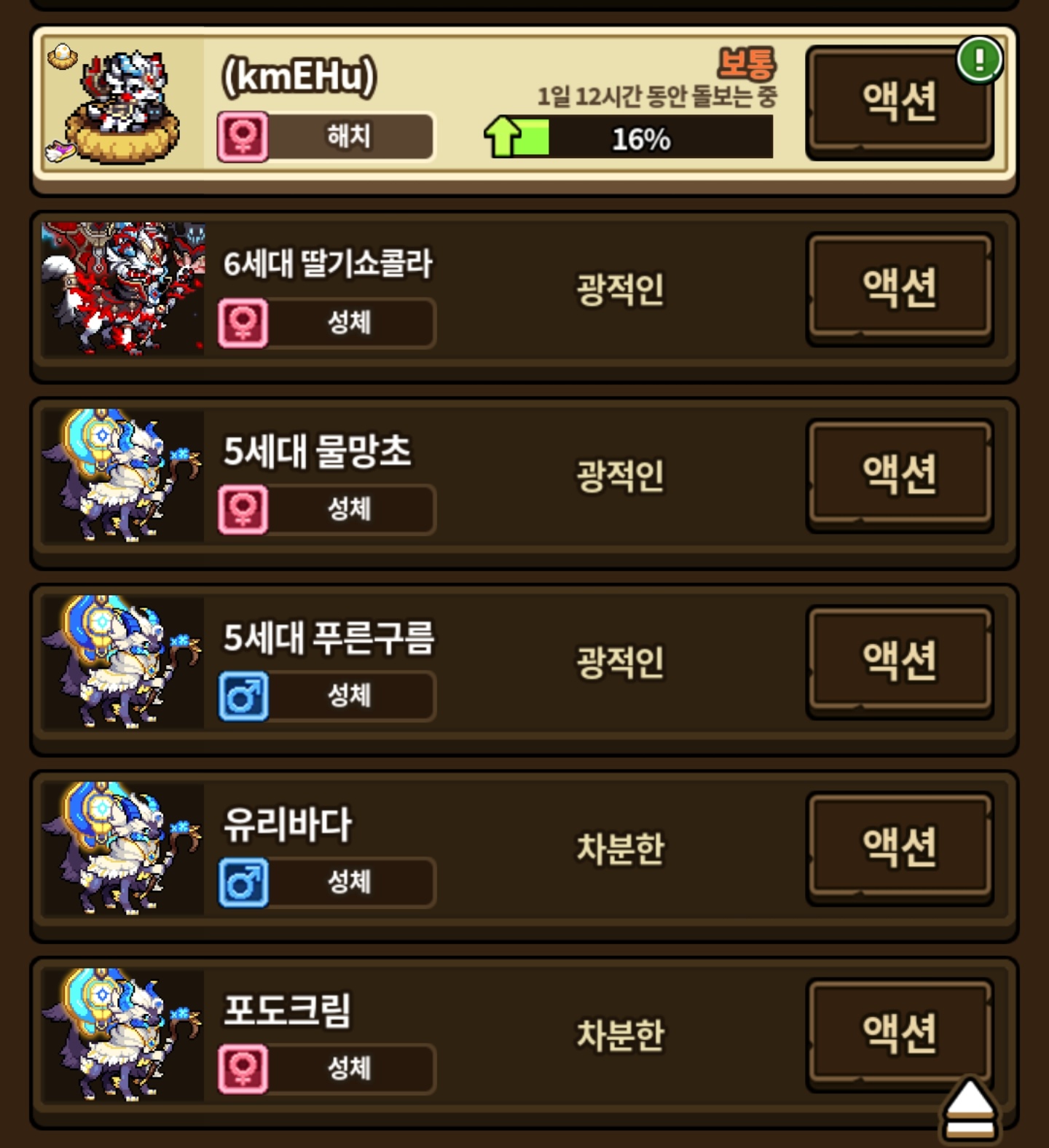This screenshot has width=1049, height=1148.
Task: Tap the female gender icon on (kmEHu)
Action: pyautogui.click(x=243, y=136)
